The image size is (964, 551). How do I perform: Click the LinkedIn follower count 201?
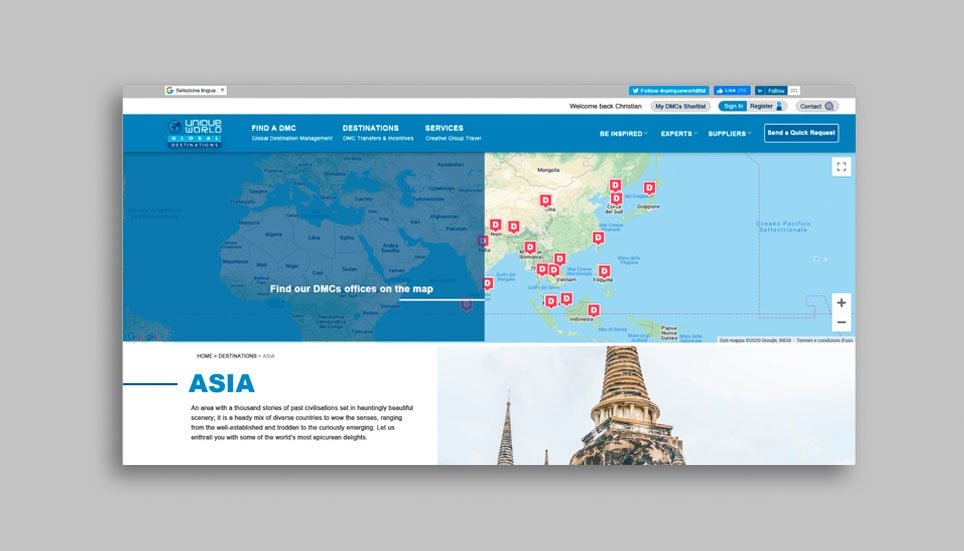click(794, 90)
